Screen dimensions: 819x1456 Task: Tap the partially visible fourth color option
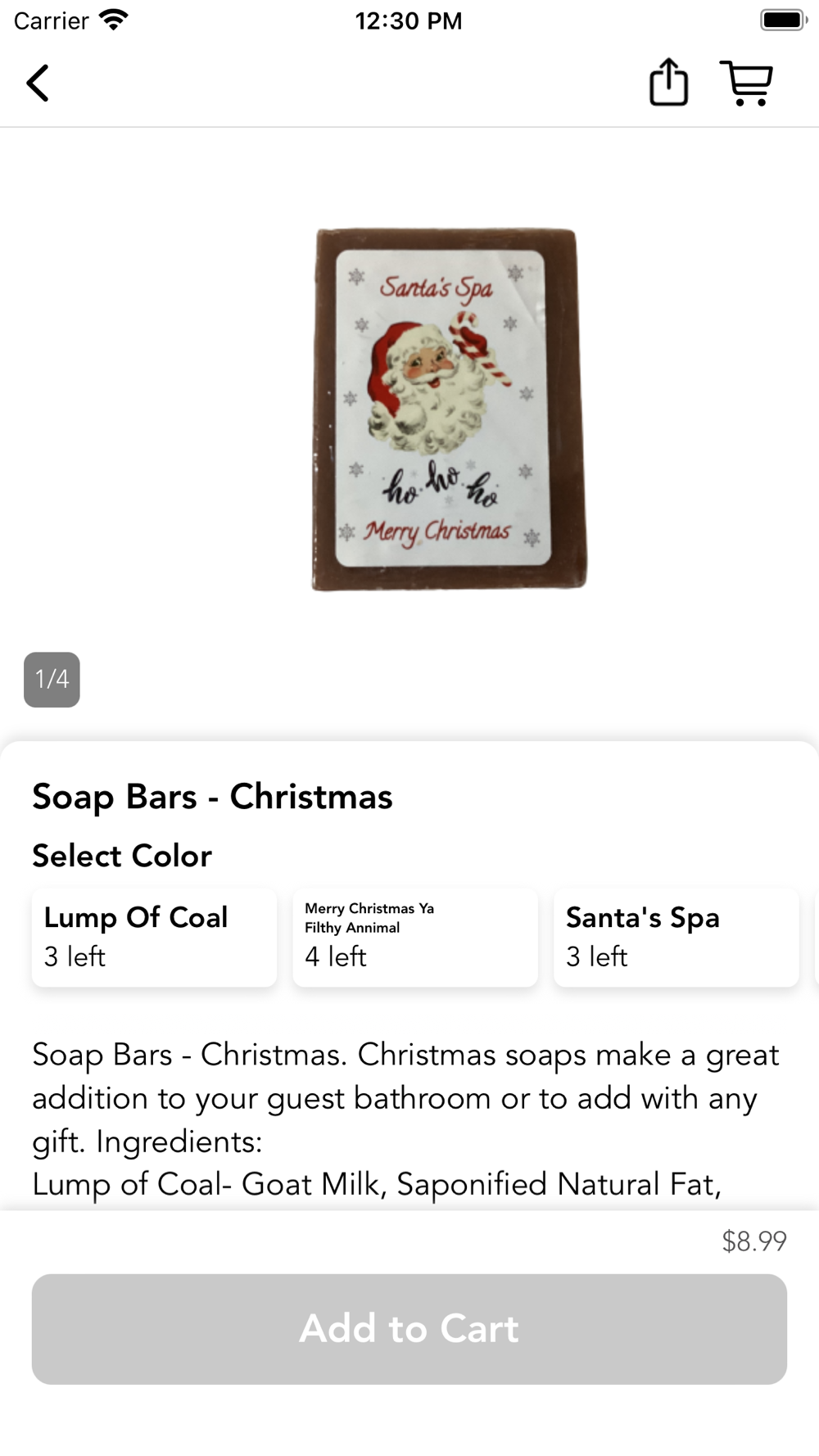[817, 937]
